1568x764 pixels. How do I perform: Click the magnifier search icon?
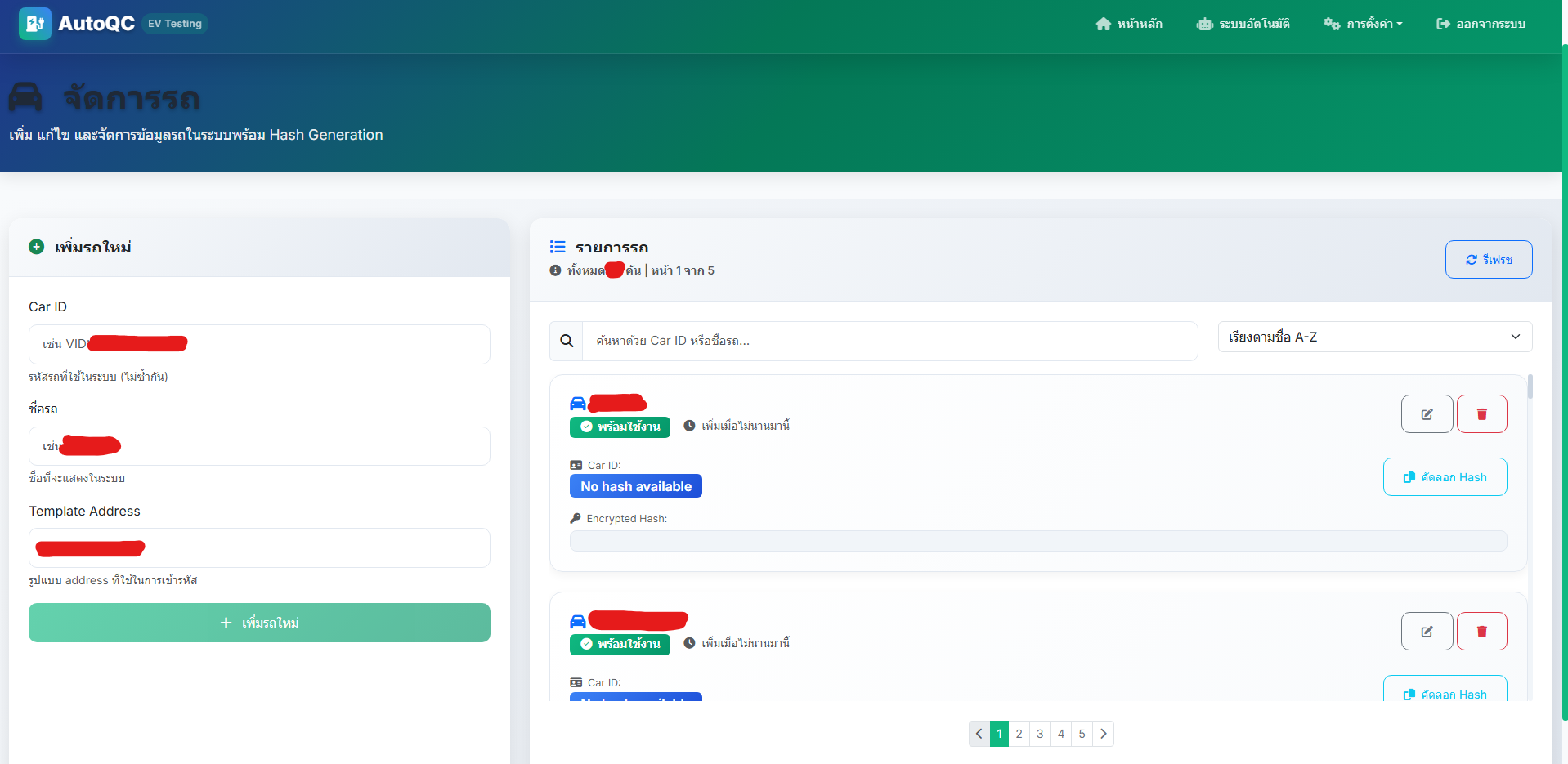coord(567,341)
